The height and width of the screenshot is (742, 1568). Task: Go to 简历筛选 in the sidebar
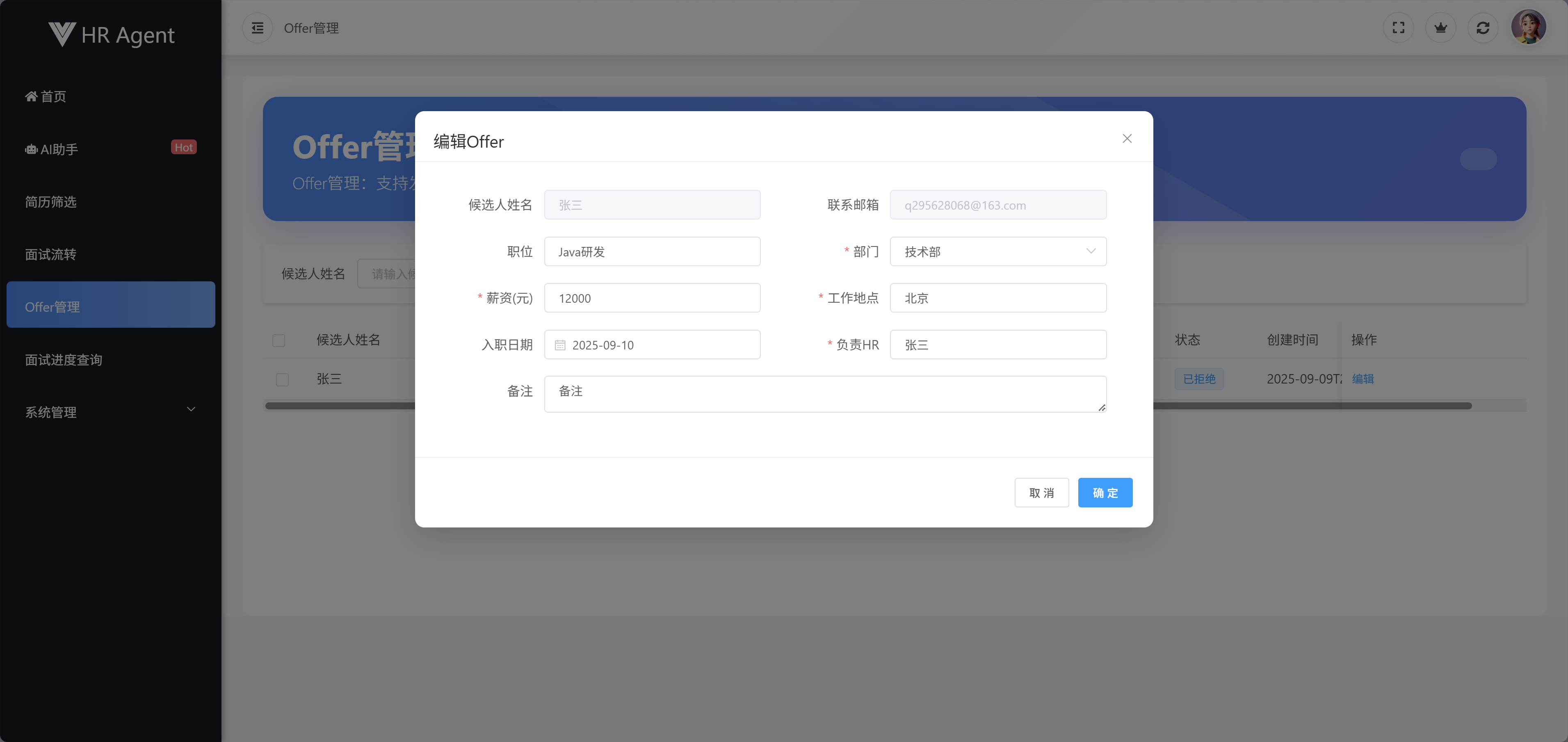click(51, 201)
